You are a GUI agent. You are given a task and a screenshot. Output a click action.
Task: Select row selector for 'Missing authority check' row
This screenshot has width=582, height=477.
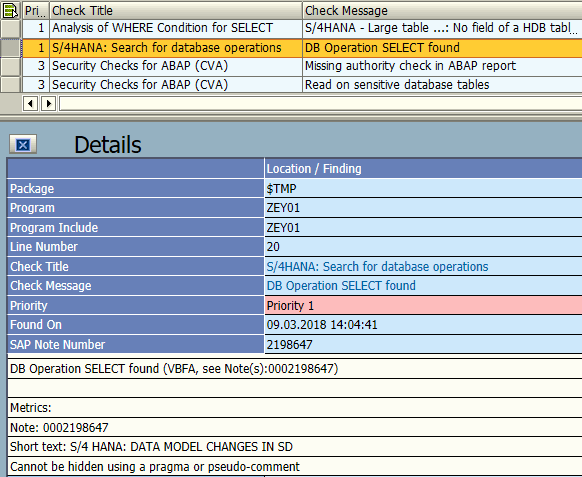pyautogui.click(x=10, y=66)
